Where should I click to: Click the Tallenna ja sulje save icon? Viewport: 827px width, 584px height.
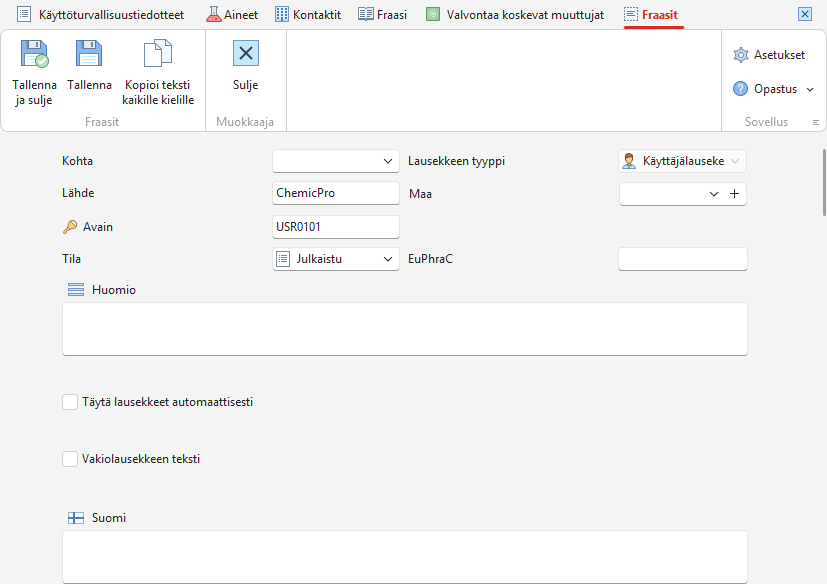click(x=34, y=54)
